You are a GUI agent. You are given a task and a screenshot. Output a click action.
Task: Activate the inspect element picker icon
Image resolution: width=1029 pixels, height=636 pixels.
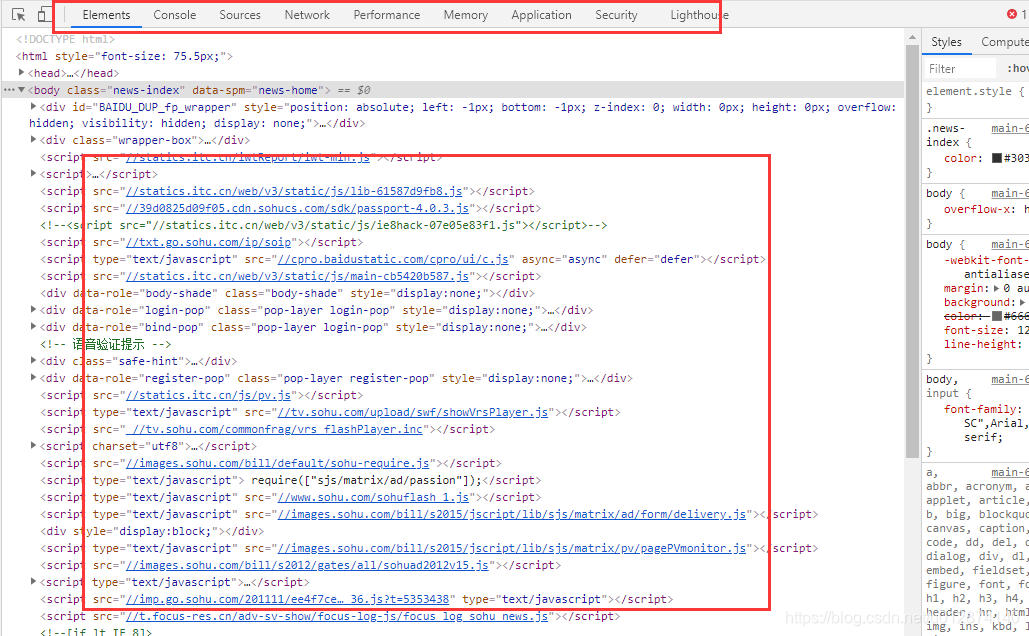[18, 14]
